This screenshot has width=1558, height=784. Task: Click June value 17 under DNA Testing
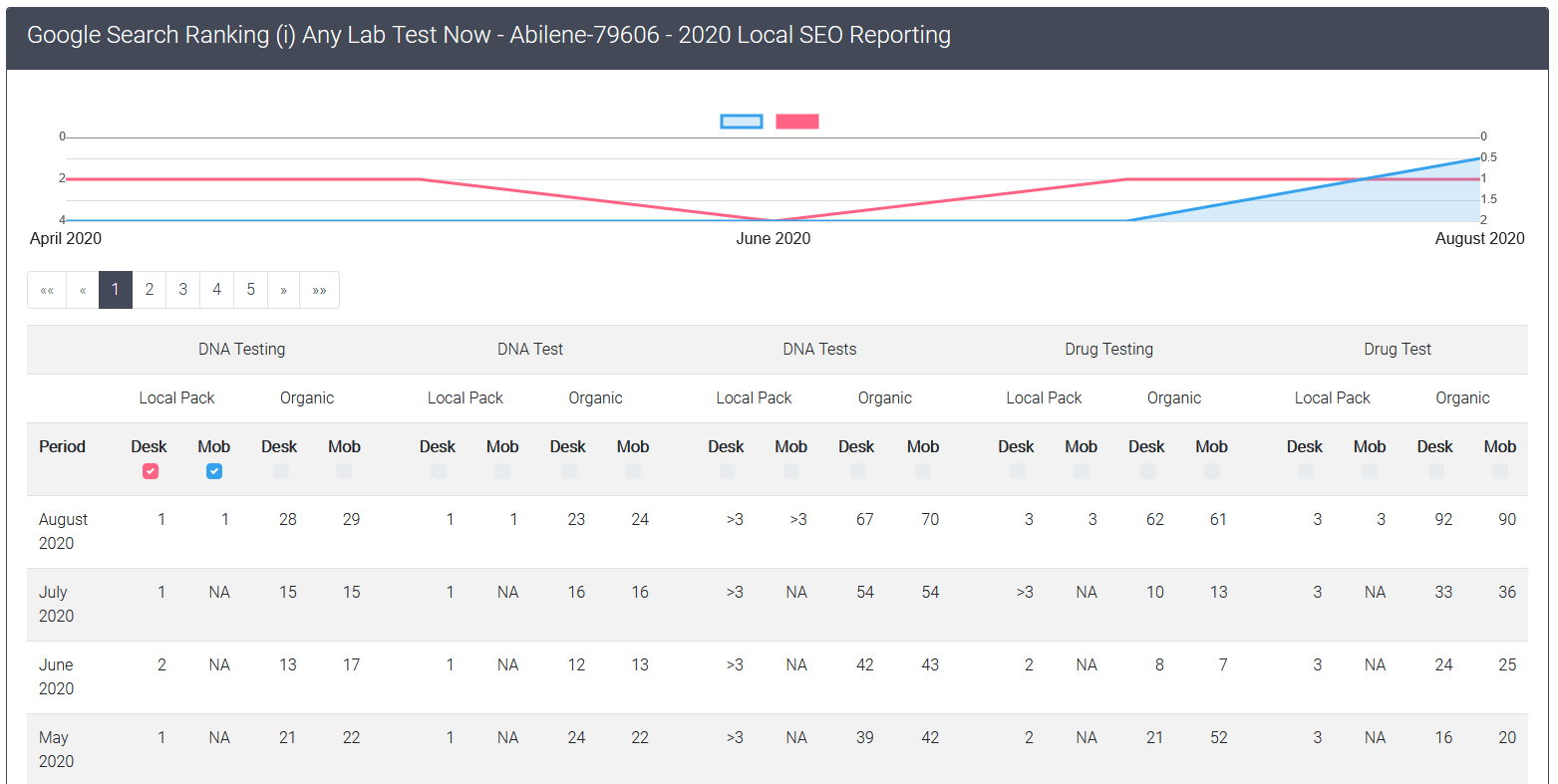click(352, 664)
